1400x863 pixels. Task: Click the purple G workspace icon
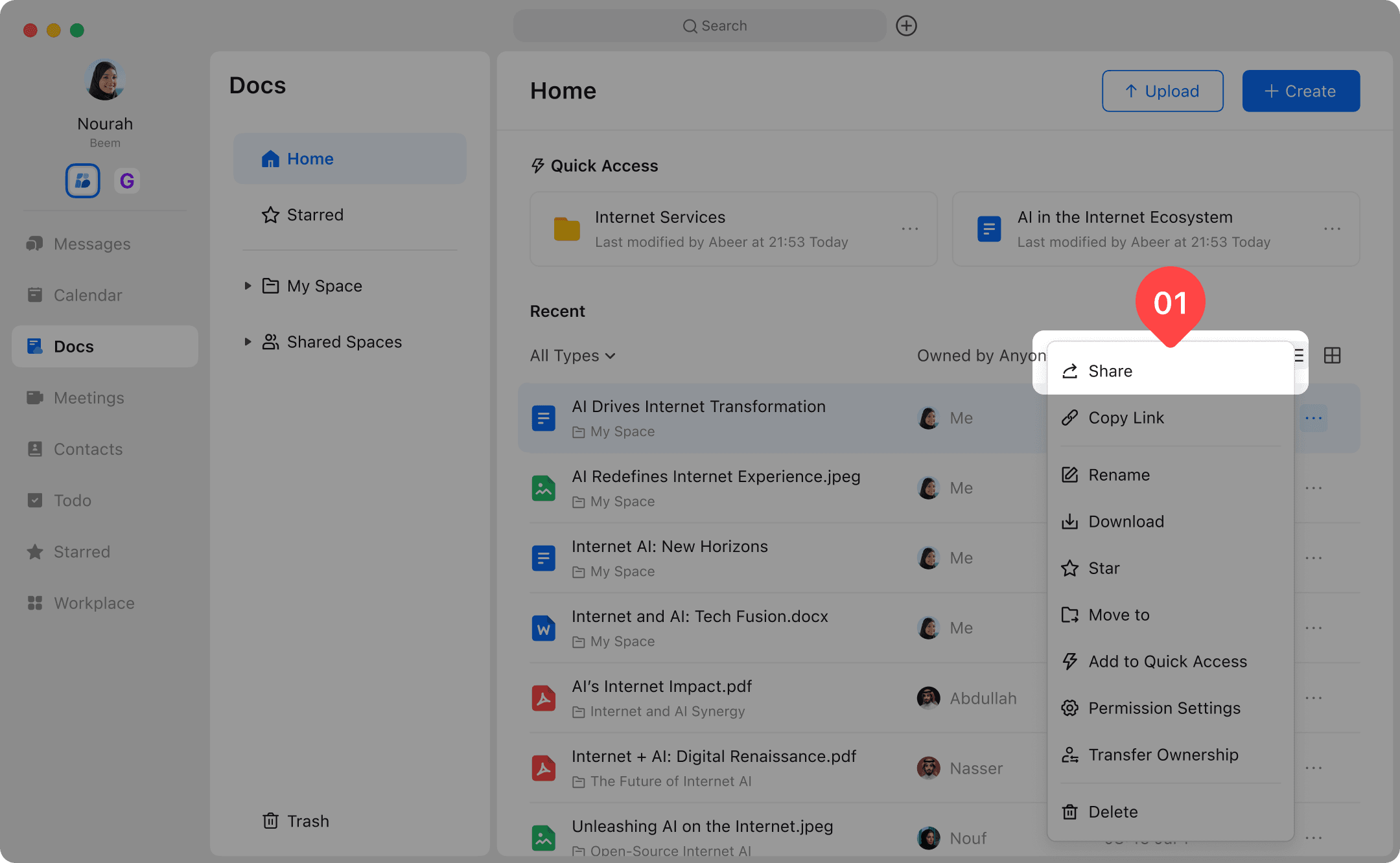click(127, 181)
